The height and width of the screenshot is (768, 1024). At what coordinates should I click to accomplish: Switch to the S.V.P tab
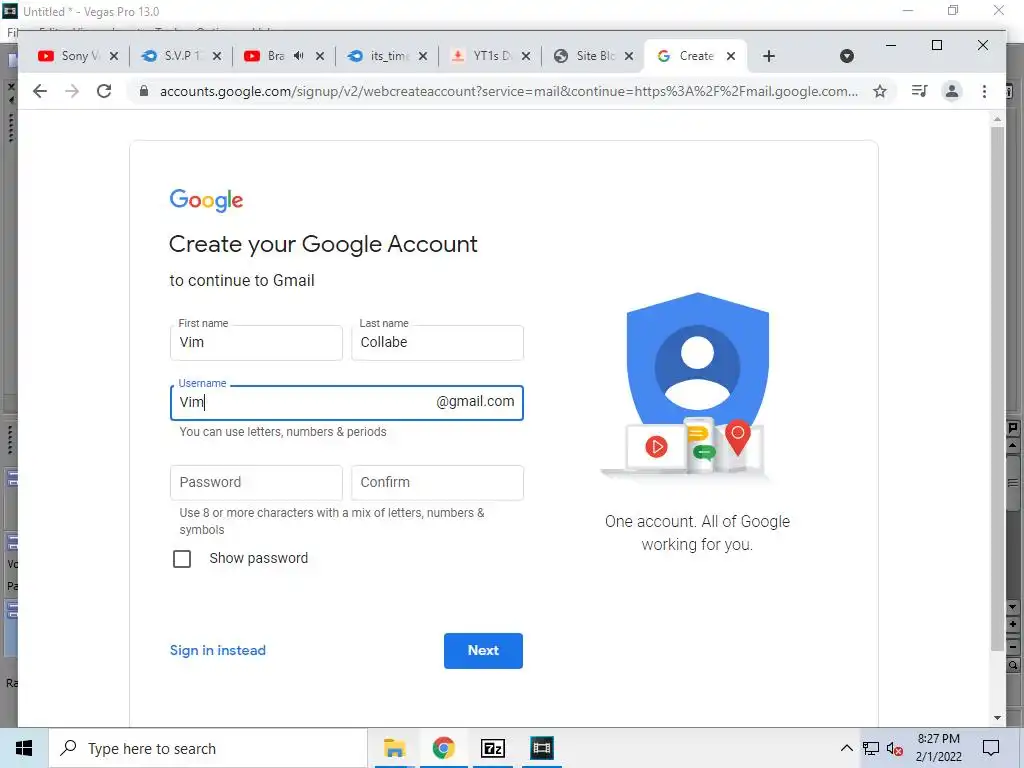173,56
